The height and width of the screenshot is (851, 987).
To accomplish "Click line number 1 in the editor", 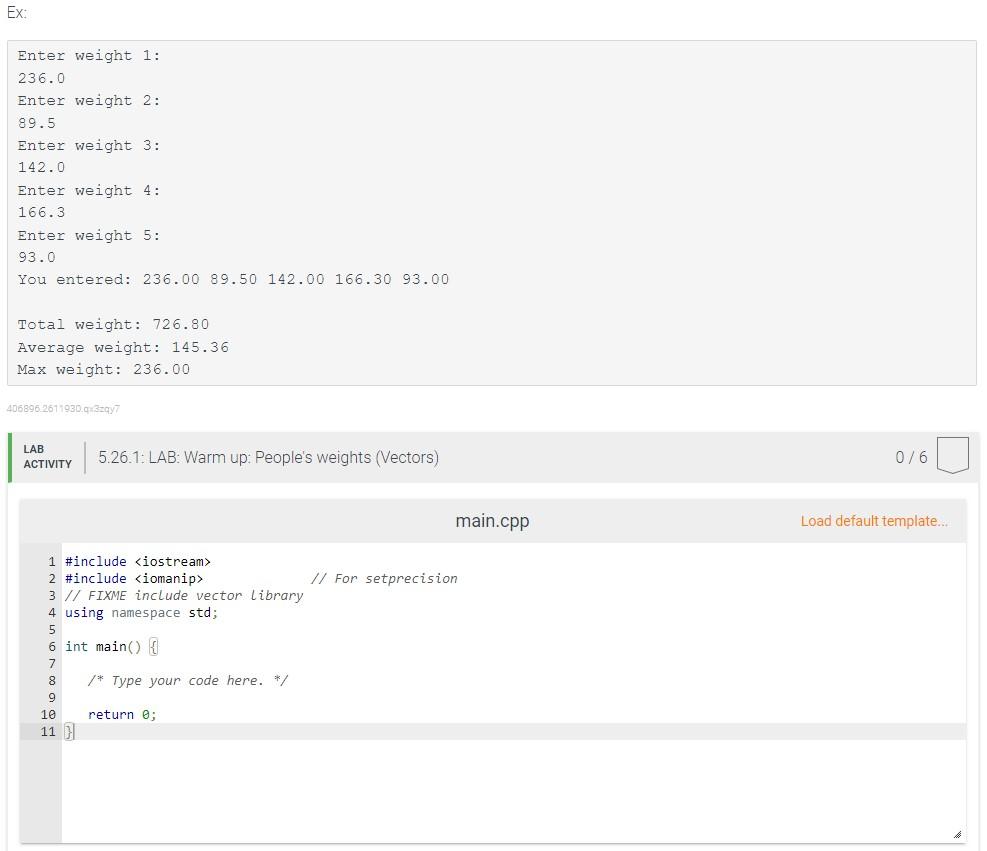I will click(x=50, y=561).
